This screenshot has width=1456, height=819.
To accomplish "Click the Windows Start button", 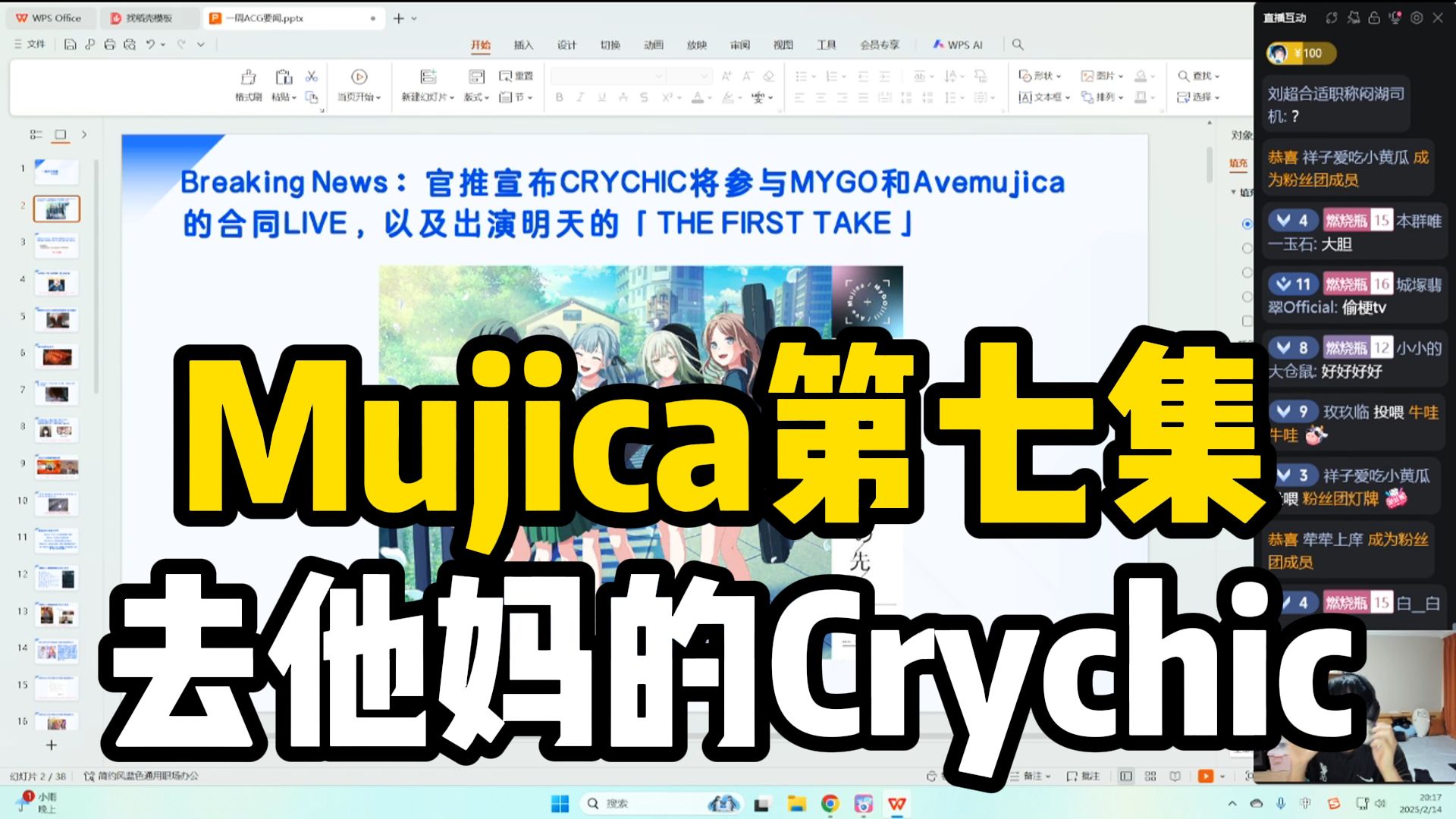I will [x=560, y=803].
